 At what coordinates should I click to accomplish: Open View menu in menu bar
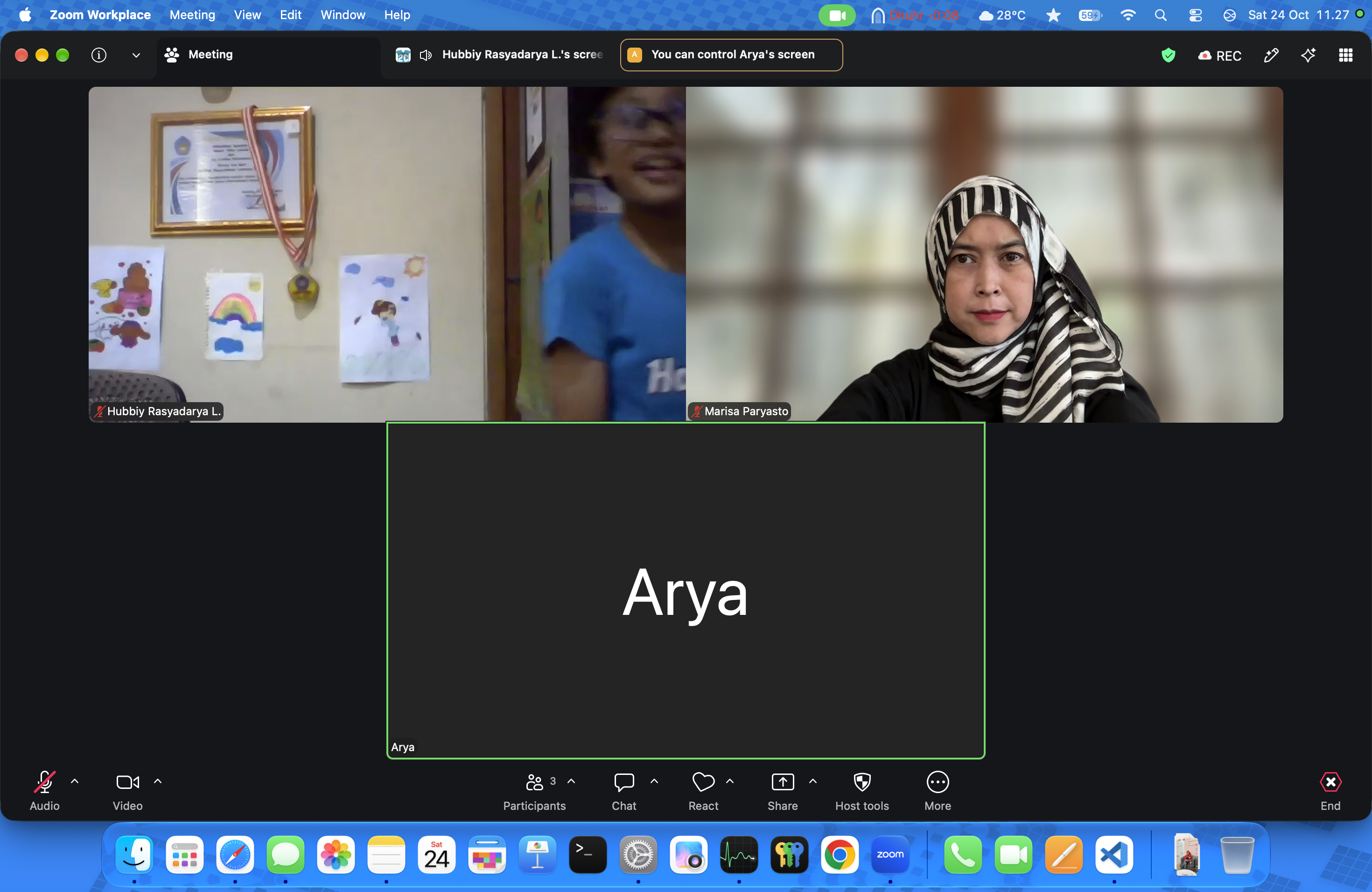pyautogui.click(x=247, y=15)
